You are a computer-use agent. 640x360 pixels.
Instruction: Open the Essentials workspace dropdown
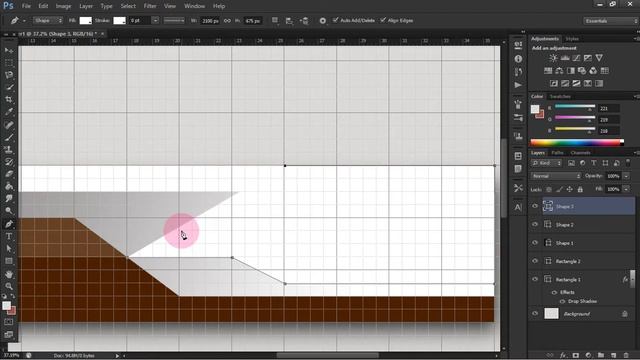click(x=611, y=20)
